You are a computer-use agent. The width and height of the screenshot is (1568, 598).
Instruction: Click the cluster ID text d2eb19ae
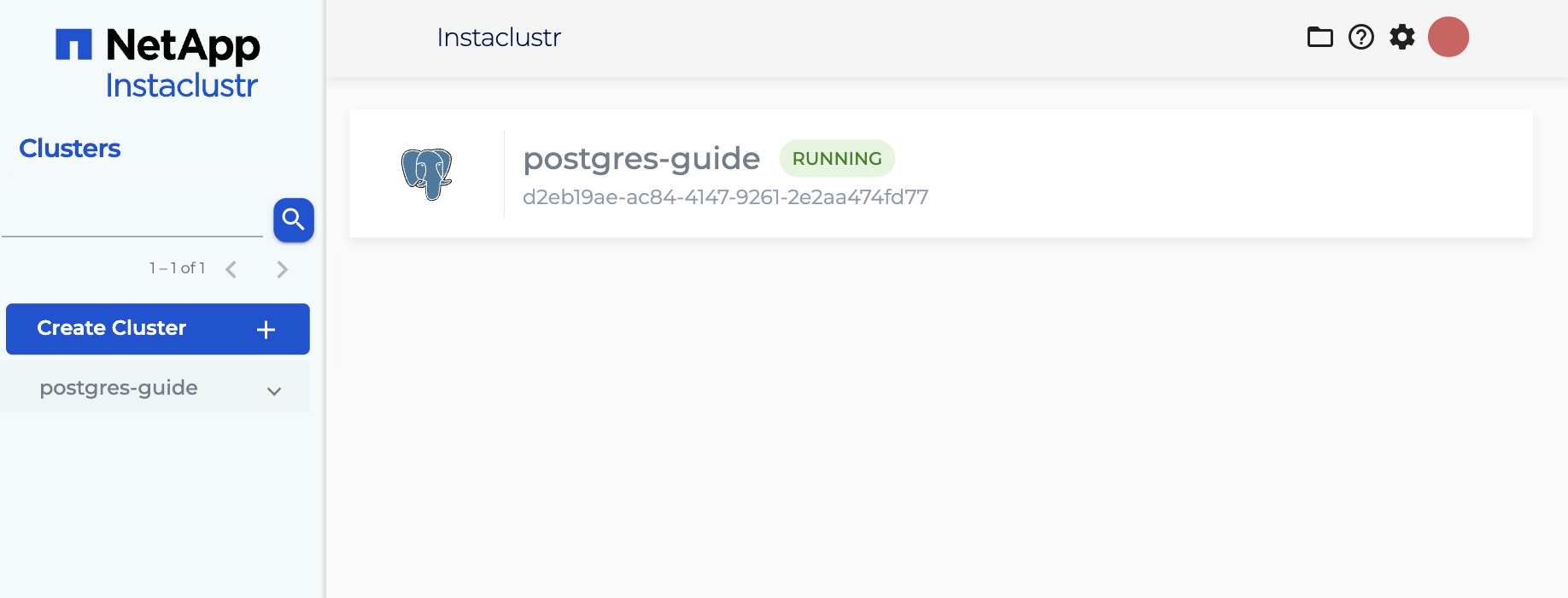coord(725,197)
